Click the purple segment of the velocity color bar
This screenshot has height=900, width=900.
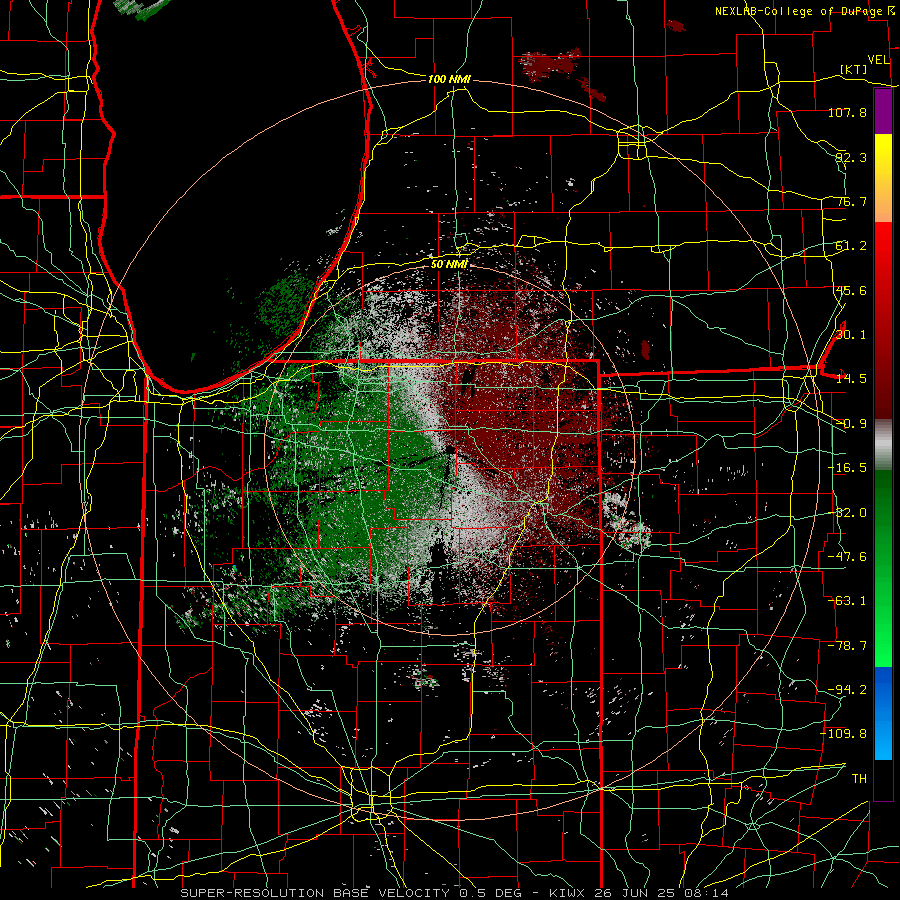click(x=883, y=111)
